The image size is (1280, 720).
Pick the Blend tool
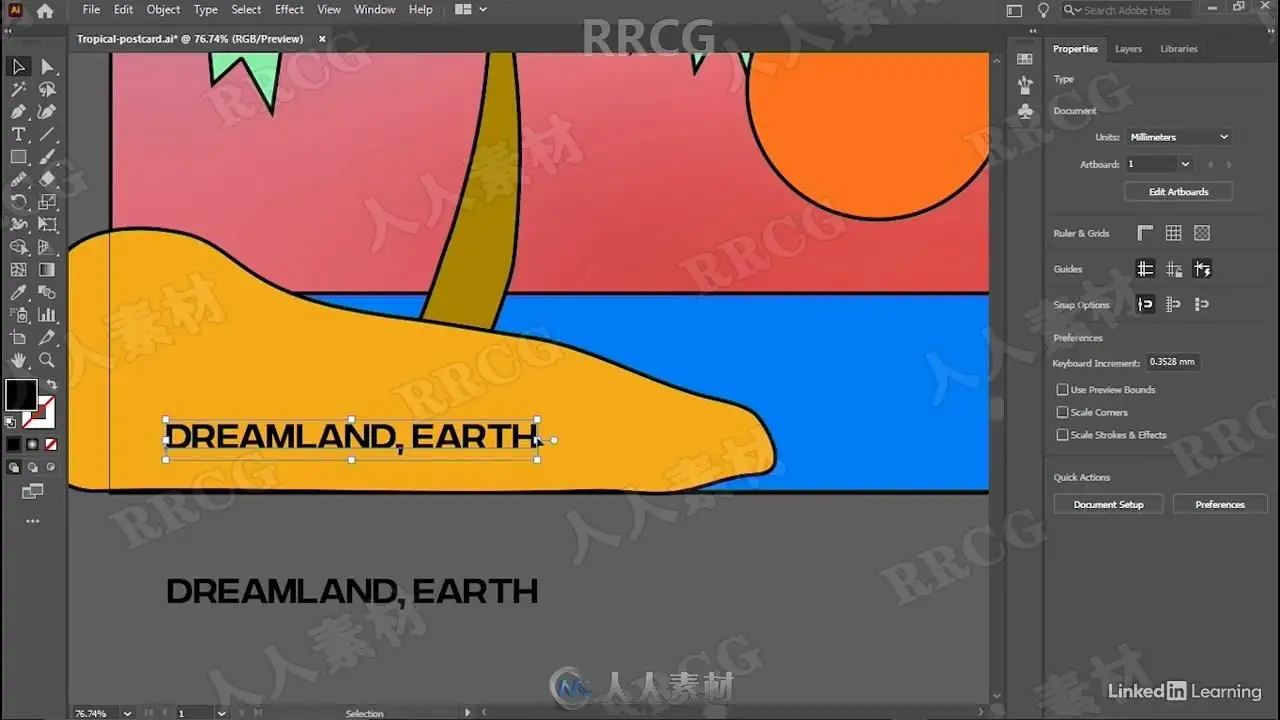(x=47, y=293)
